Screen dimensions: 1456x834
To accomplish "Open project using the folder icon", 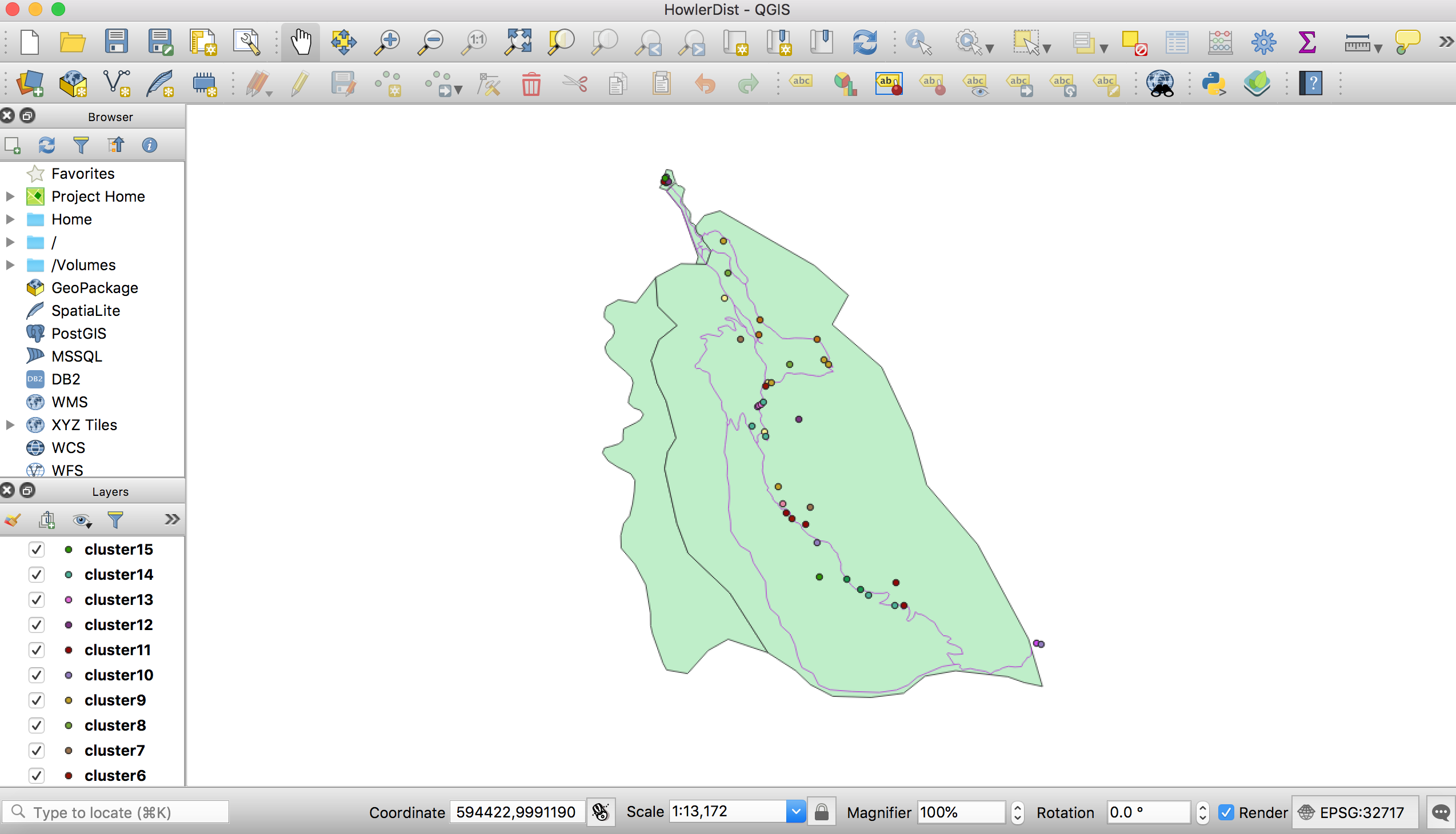I will [73, 42].
